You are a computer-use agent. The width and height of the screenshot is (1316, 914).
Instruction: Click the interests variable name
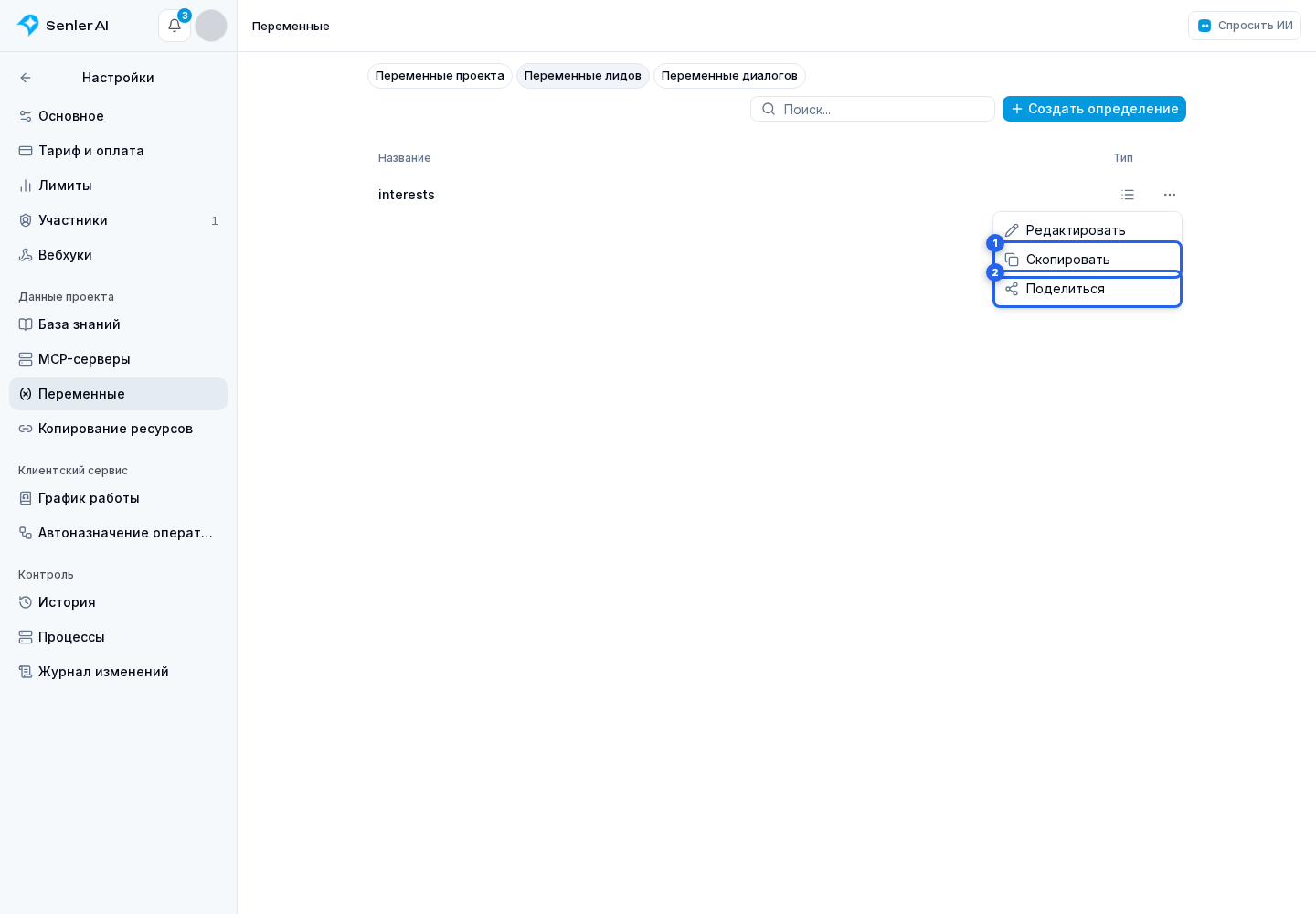pos(407,195)
